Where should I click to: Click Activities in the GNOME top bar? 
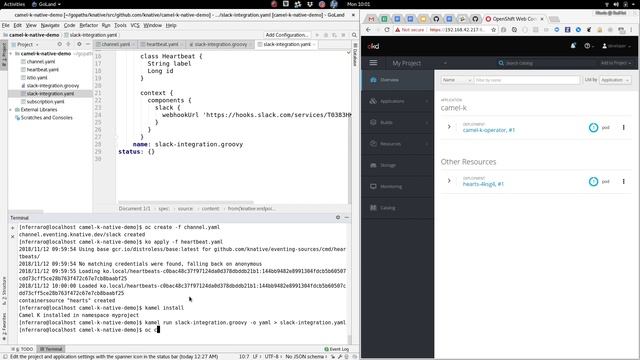click(14, 4)
